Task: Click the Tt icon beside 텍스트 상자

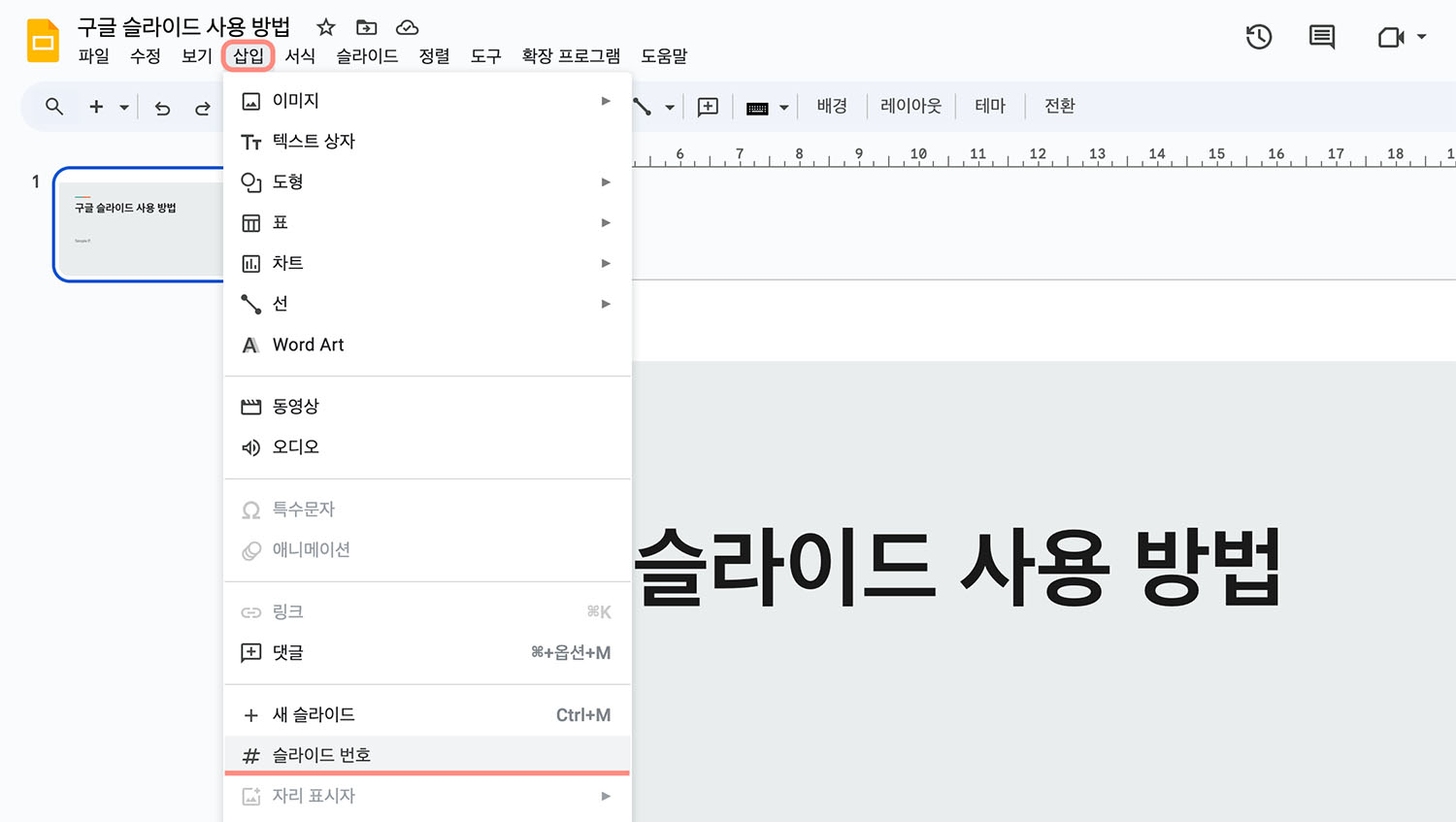Action: point(251,143)
